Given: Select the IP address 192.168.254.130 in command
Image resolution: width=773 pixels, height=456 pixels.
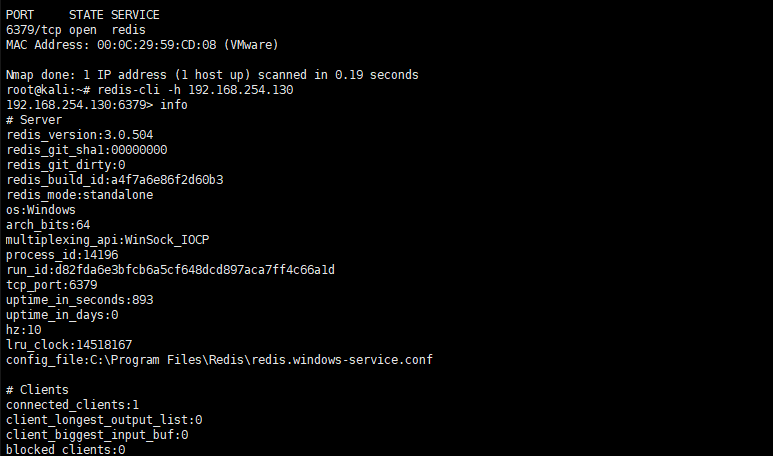Looking at the screenshot, I should pos(241,90).
